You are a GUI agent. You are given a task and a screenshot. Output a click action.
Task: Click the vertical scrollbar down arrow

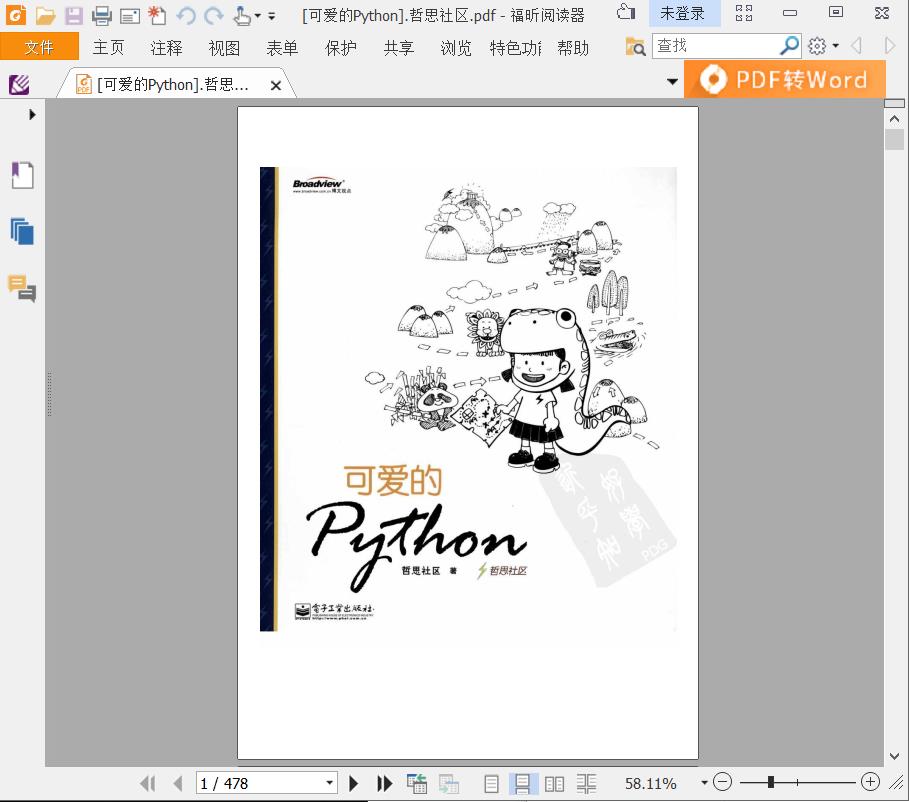pyautogui.click(x=894, y=756)
